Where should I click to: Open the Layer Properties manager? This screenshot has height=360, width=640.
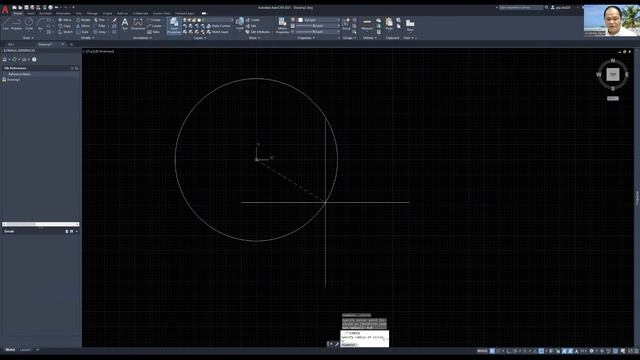tap(174, 25)
